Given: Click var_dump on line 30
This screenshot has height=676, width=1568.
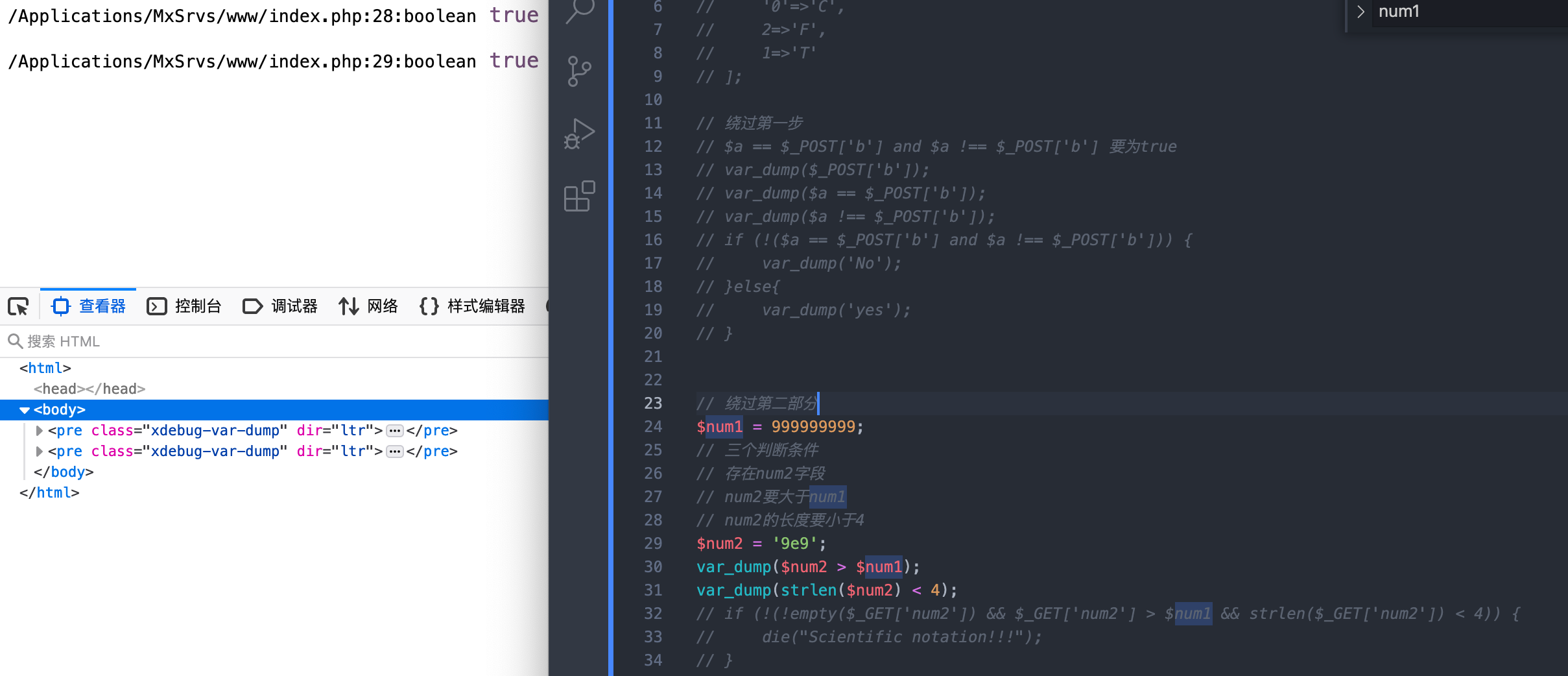Looking at the screenshot, I should [x=733, y=567].
